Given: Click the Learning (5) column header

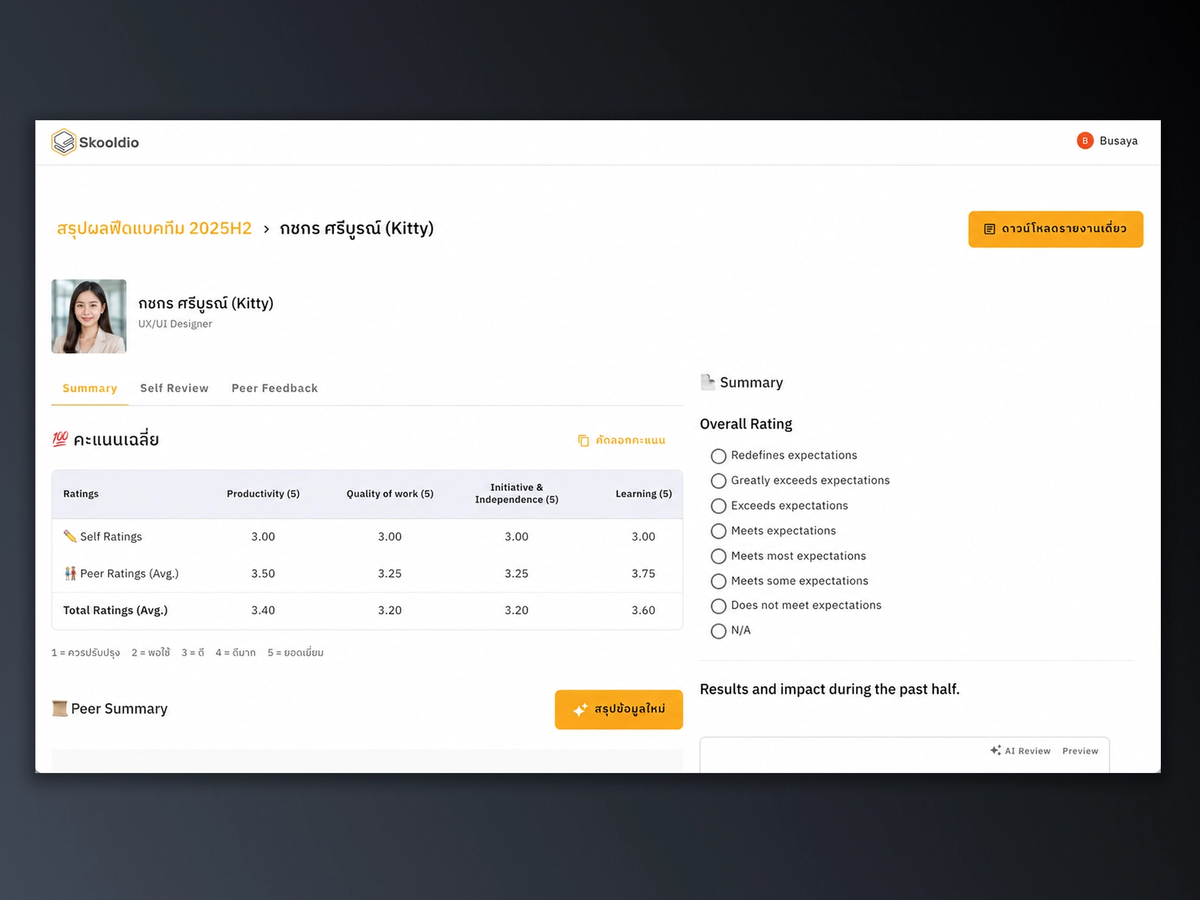Looking at the screenshot, I should (x=644, y=494).
